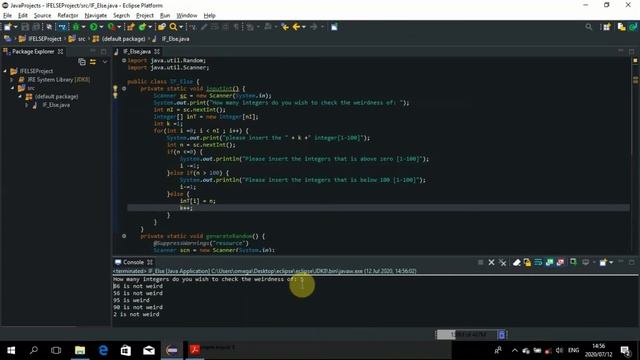
Task: Toggle Show Console on Standard Error change
Action: [x=560, y=262]
